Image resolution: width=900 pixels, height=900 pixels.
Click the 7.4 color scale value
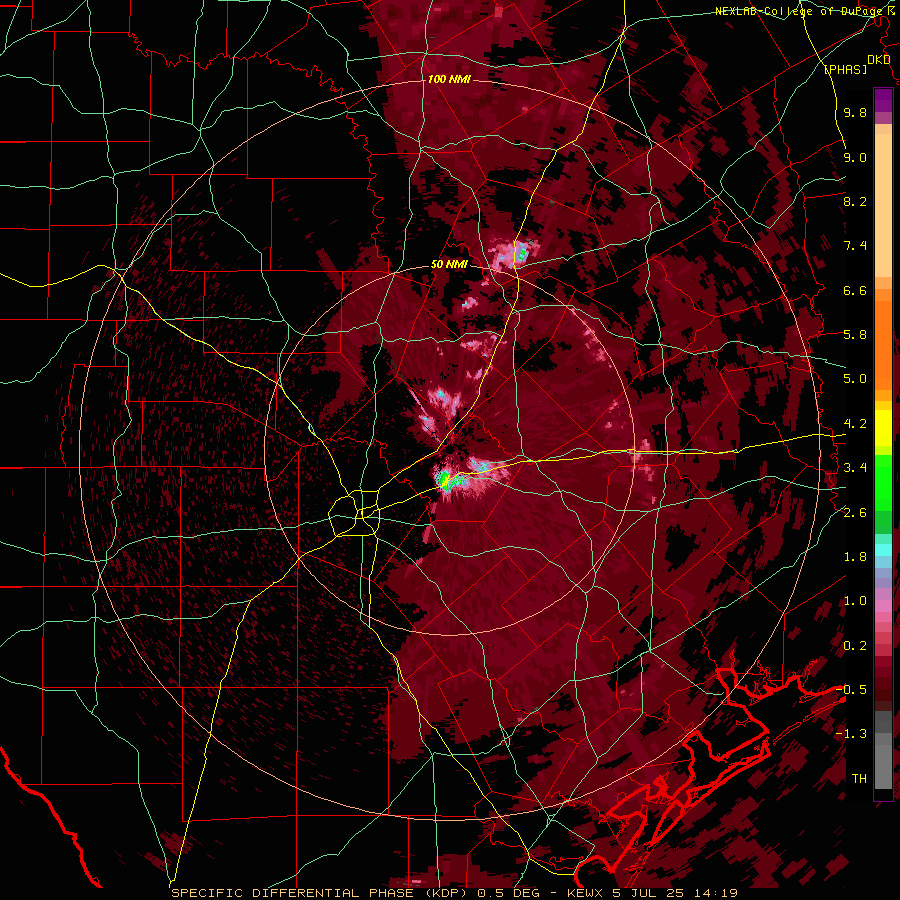[x=855, y=246]
